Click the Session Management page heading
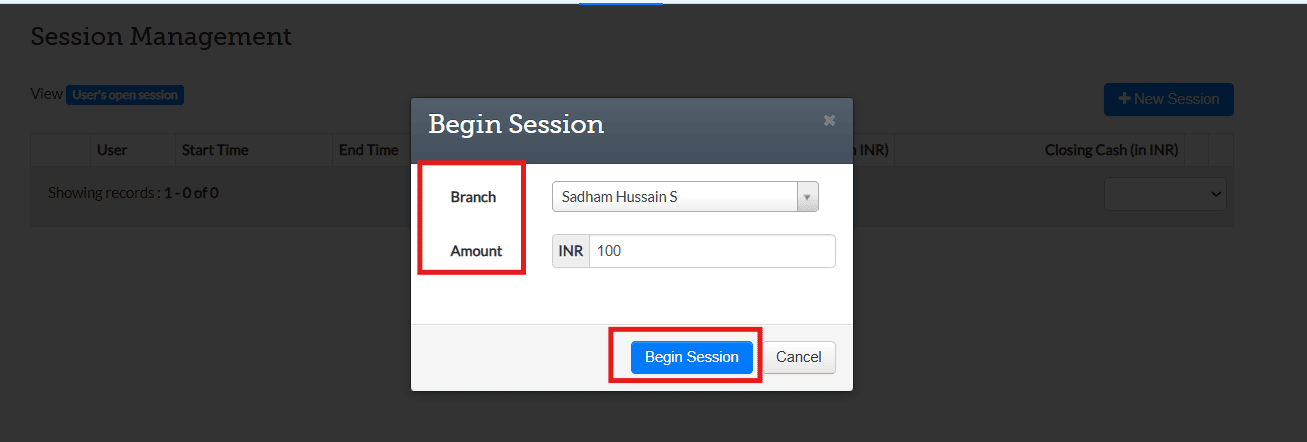The image size is (1307, 442). click(x=161, y=37)
